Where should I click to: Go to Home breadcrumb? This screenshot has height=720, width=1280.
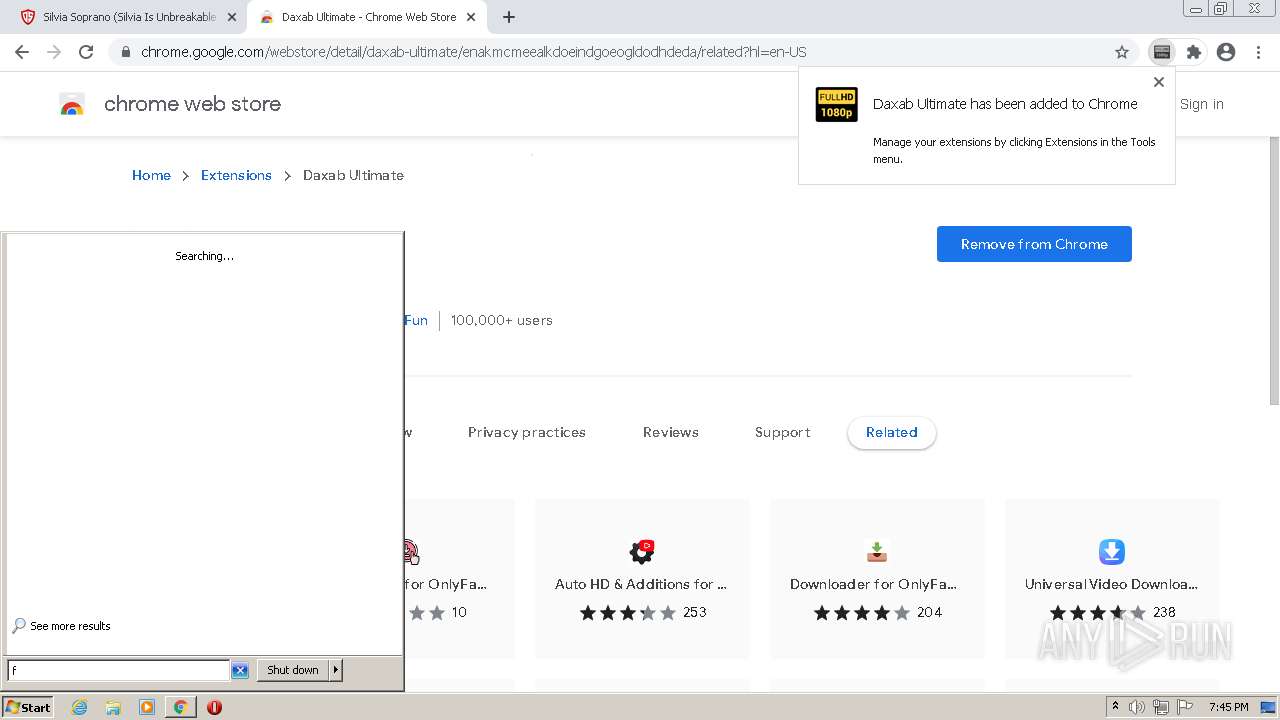151,175
